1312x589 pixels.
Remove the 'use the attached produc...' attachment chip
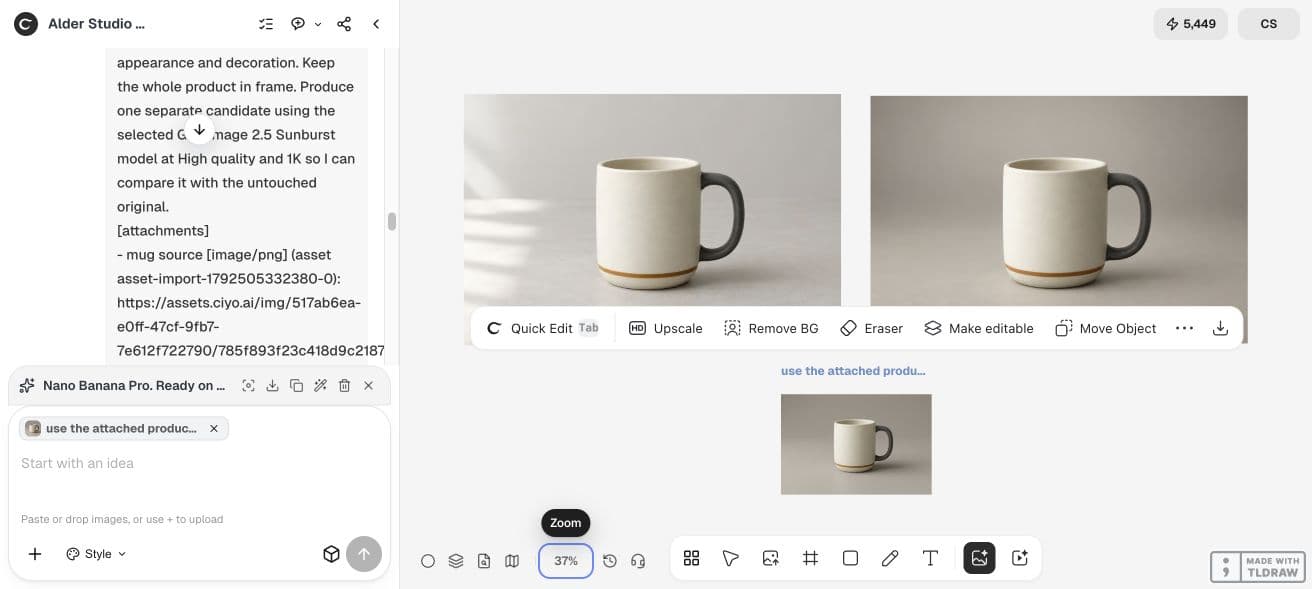(214, 428)
